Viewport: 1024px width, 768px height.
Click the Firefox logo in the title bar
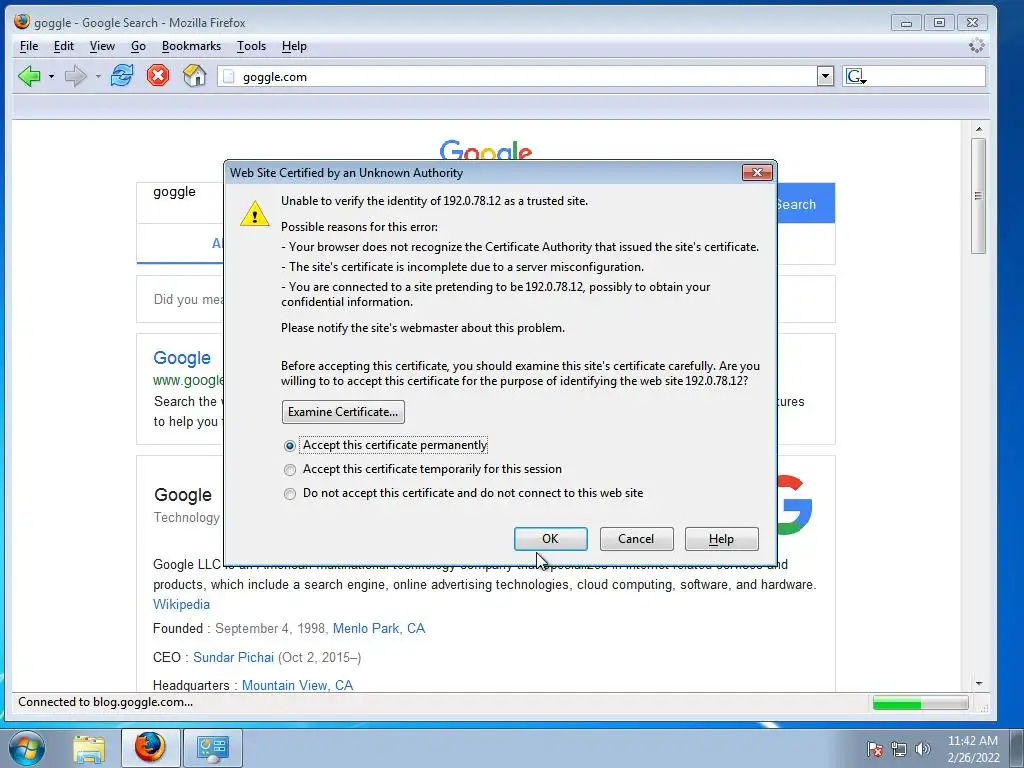[x=22, y=22]
